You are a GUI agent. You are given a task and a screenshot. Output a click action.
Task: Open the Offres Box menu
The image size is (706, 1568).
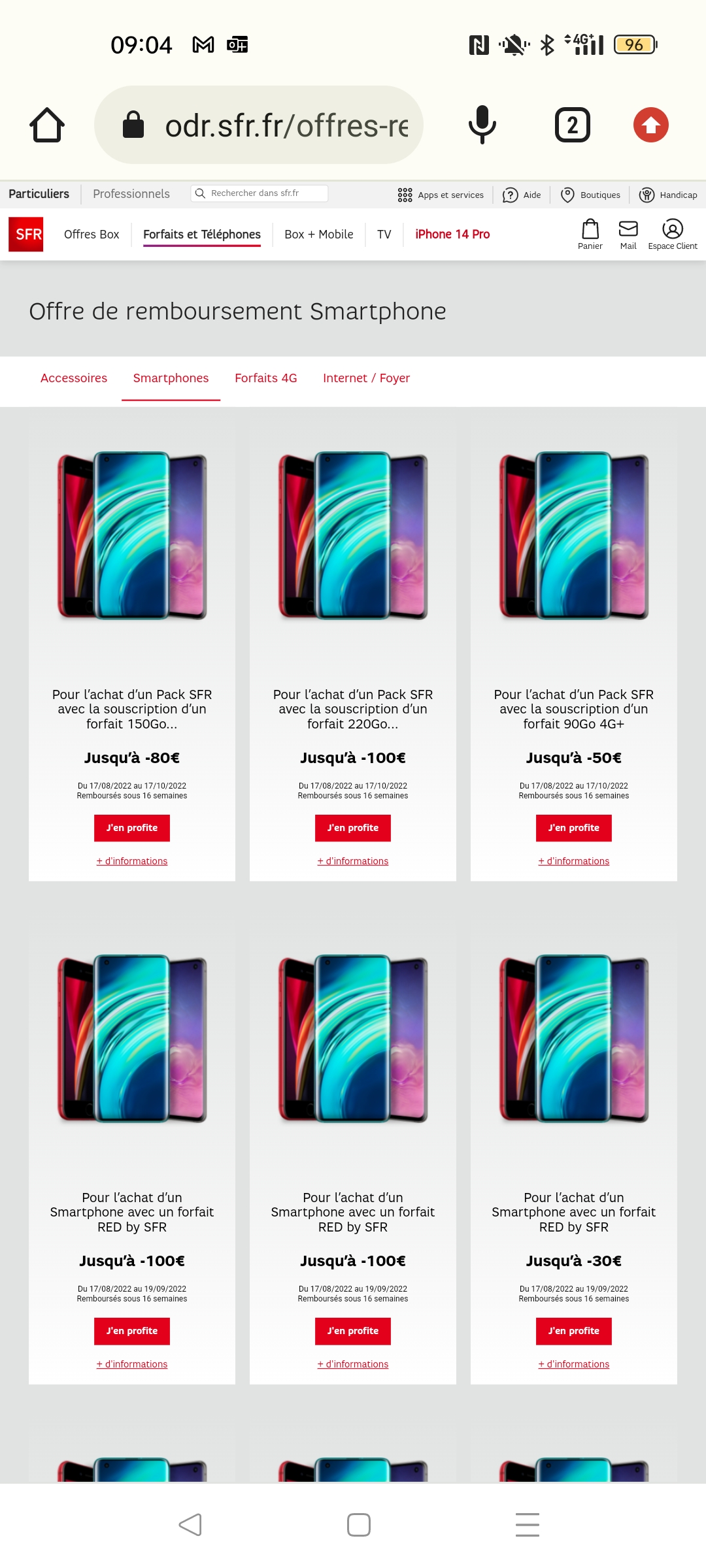pyautogui.click(x=92, y=234)
